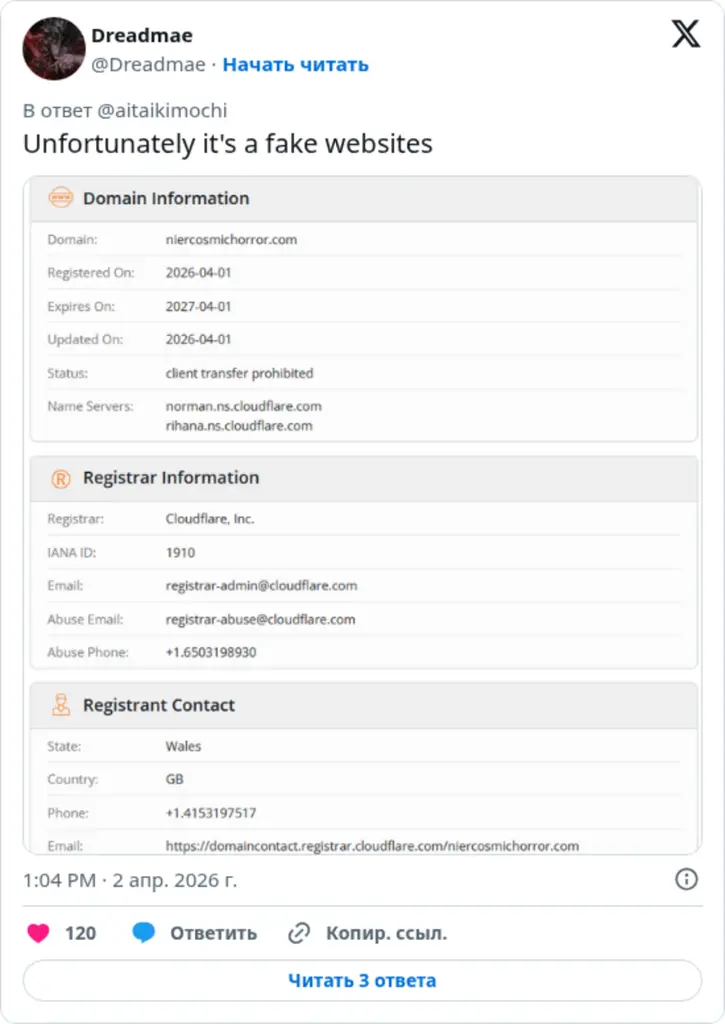
Task: Click the "Ответить" reply button
Action: 213,933
